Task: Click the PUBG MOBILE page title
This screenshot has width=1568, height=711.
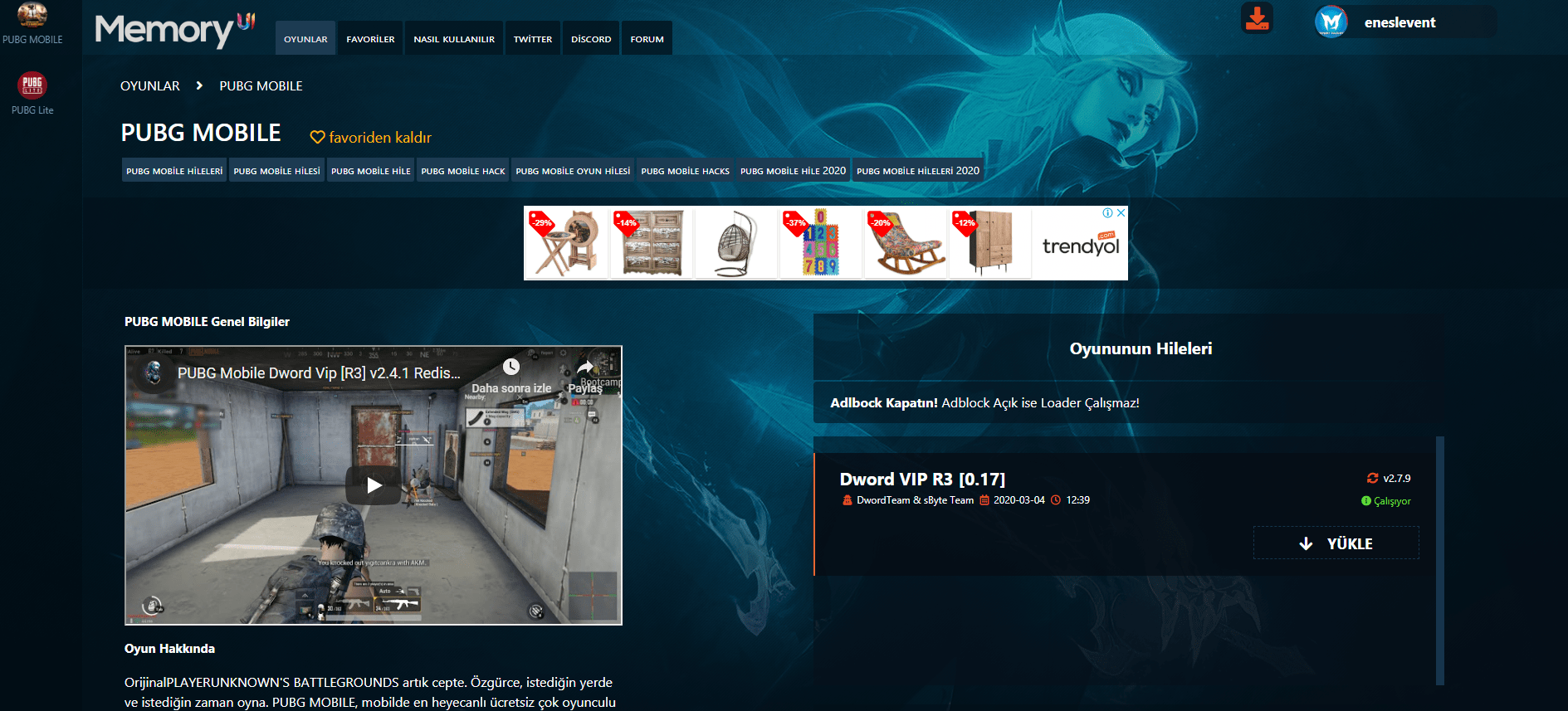Action: pyautogui.click(x=201, y=133)
